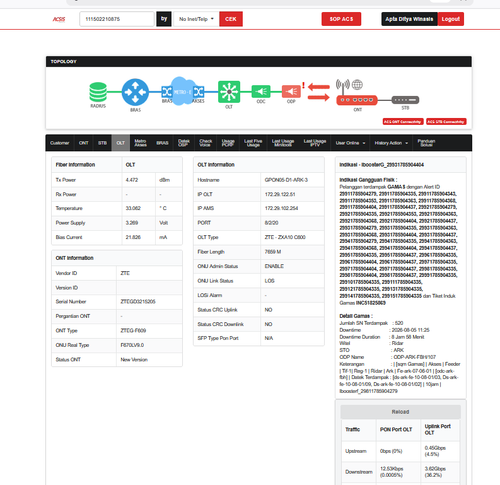
Task: Open the Usage PCRF tab
Action: pos(228,143)
